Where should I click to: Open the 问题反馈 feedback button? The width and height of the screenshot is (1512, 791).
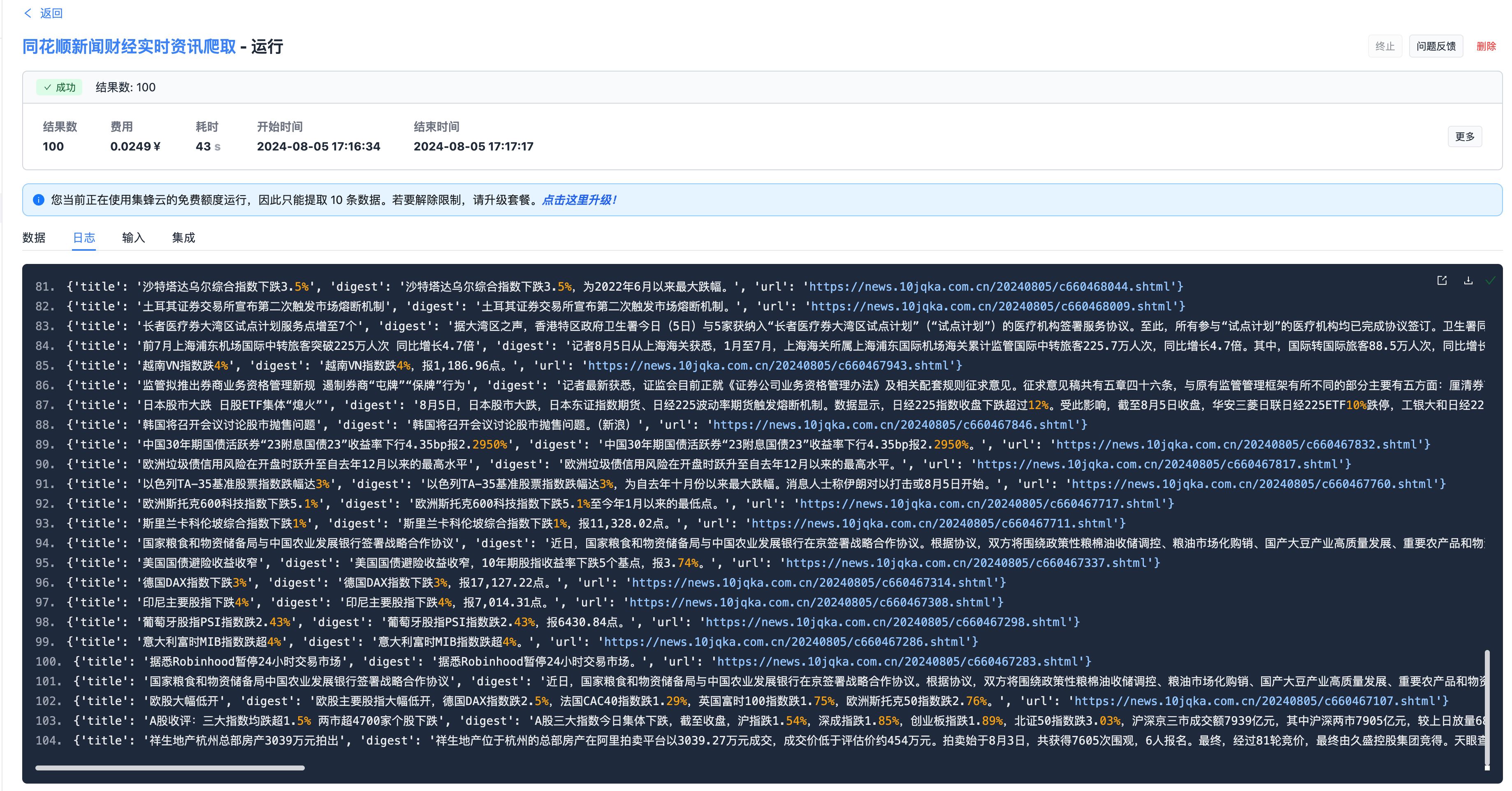point(1435,46)
